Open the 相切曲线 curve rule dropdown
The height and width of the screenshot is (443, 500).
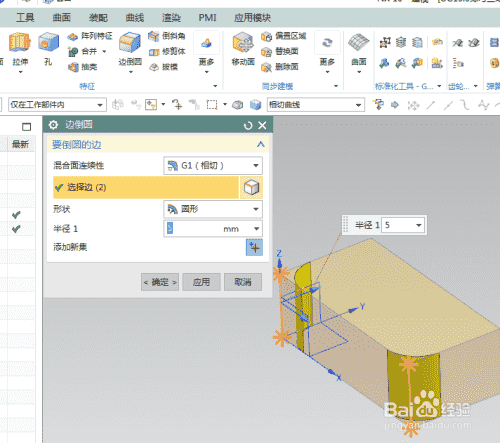(315, 105)
